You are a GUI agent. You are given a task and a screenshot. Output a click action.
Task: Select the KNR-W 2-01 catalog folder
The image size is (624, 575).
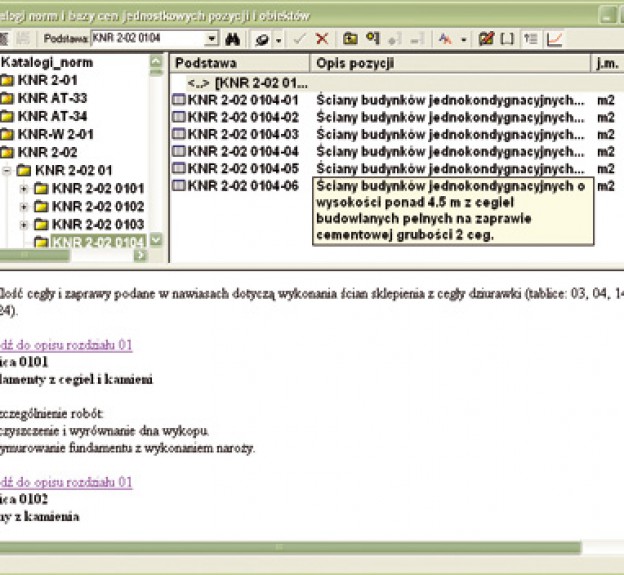(x=55, y=135)
